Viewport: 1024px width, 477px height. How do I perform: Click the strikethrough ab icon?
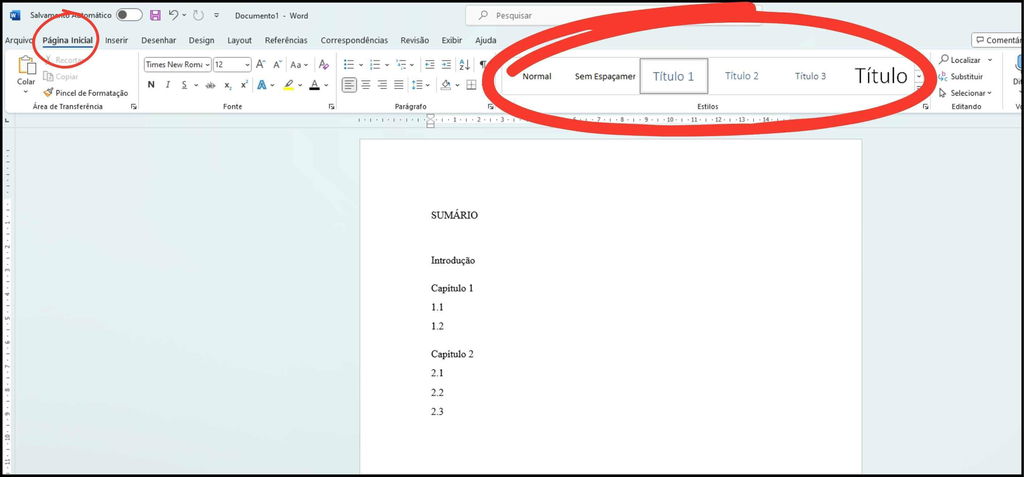[210, 85]
